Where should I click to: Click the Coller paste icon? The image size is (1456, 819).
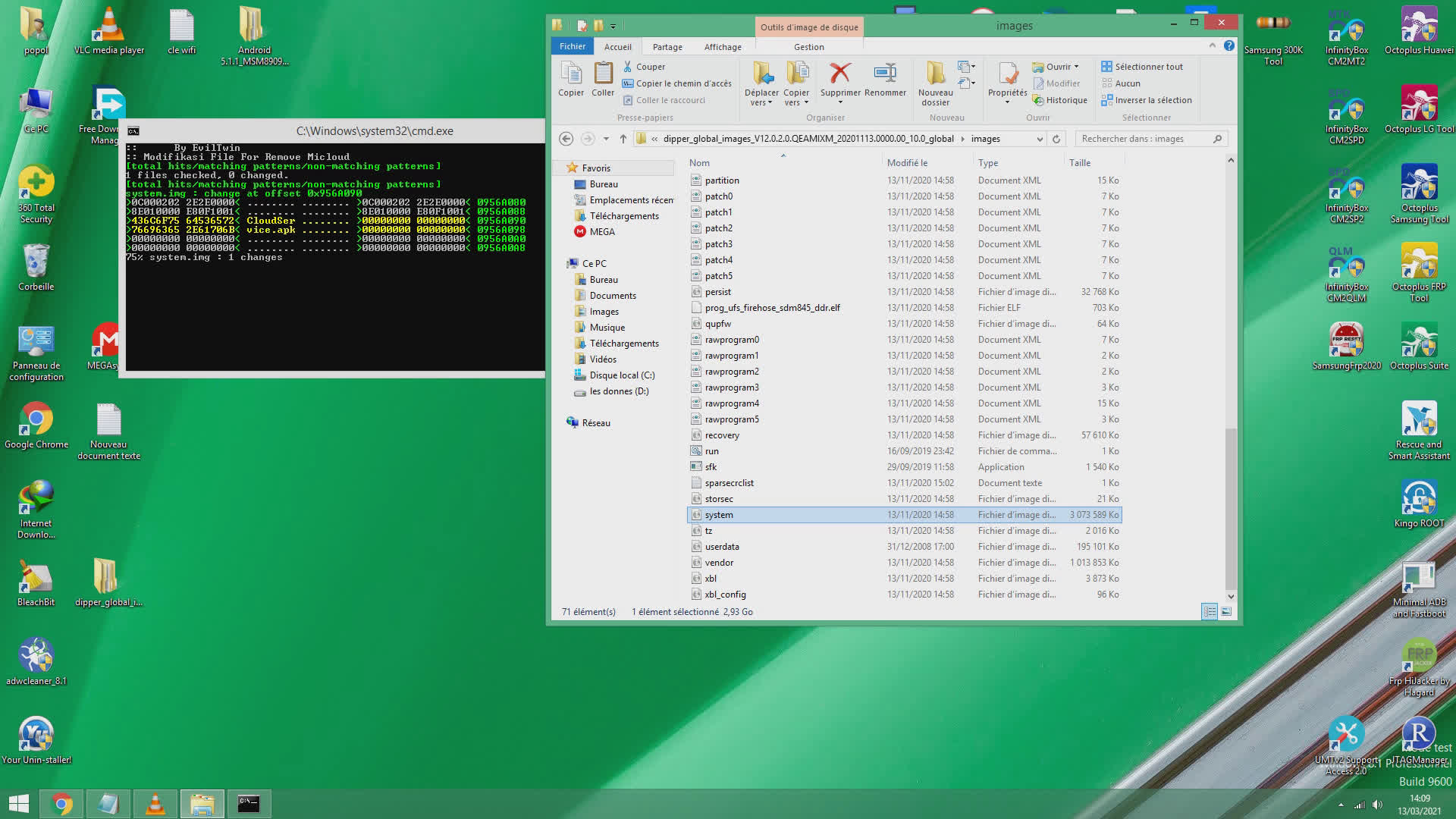click(x=603, y=74)
